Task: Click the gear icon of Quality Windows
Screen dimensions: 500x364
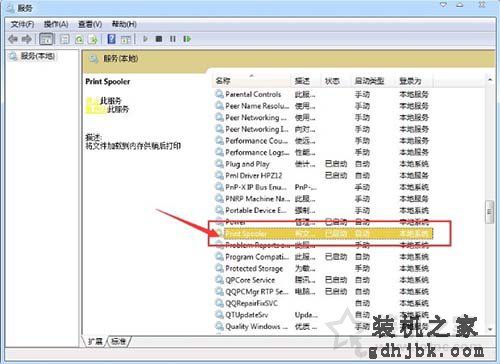Action: 219,326
